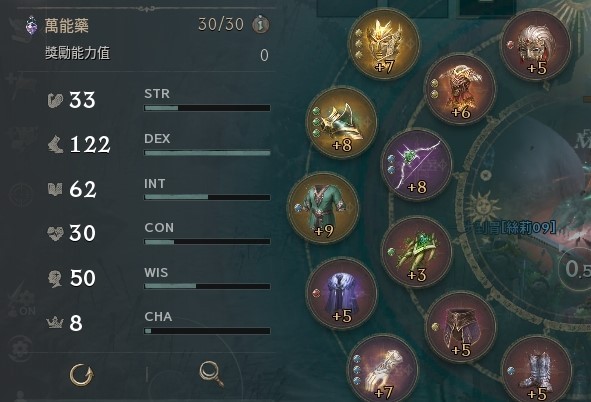Select the WIS 50 stat value
Image resolution: width=591 pixels, height=402 pixels.
[83, 278]
